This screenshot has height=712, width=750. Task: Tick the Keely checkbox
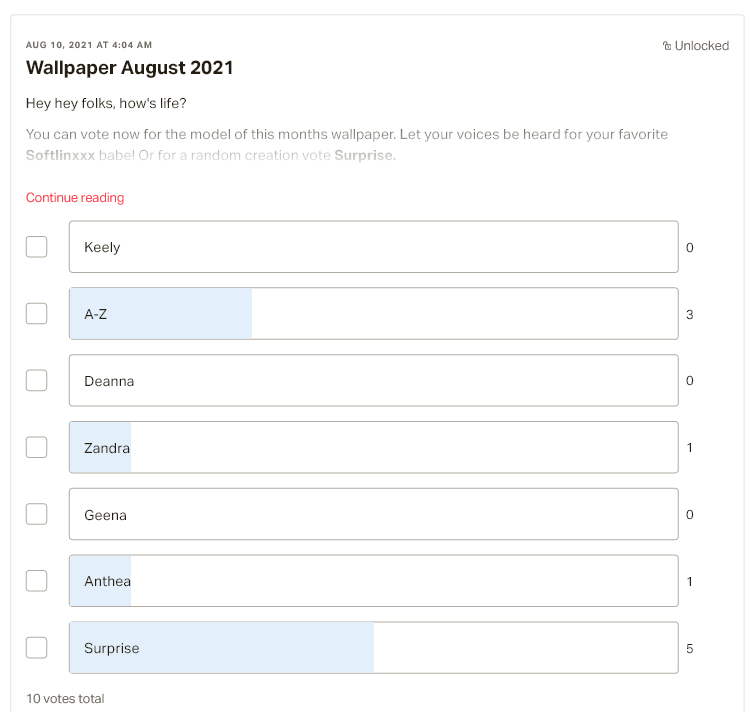coord(36,247)
